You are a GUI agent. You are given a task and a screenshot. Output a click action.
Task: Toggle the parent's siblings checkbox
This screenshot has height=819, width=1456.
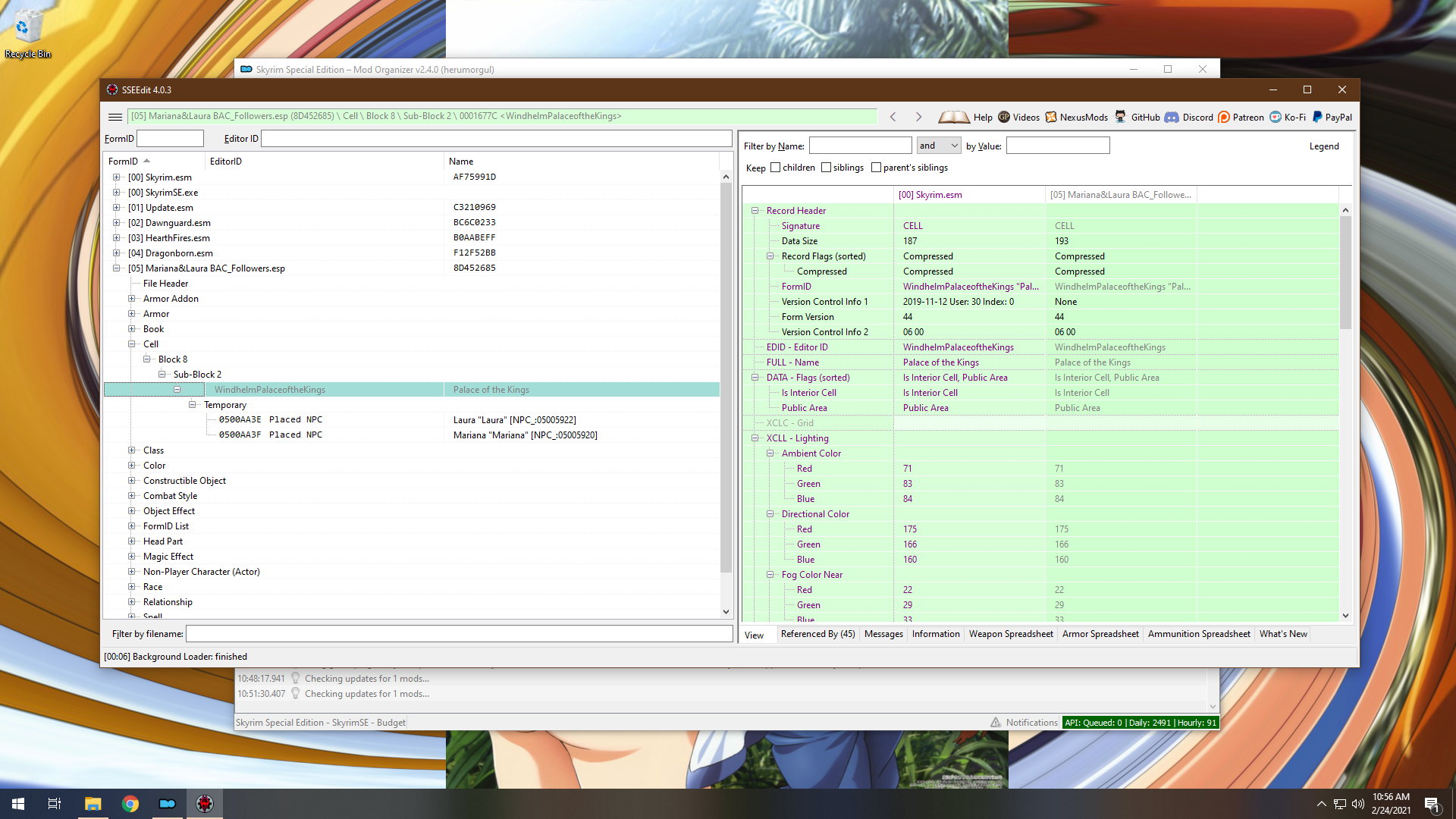pos(876,168)
